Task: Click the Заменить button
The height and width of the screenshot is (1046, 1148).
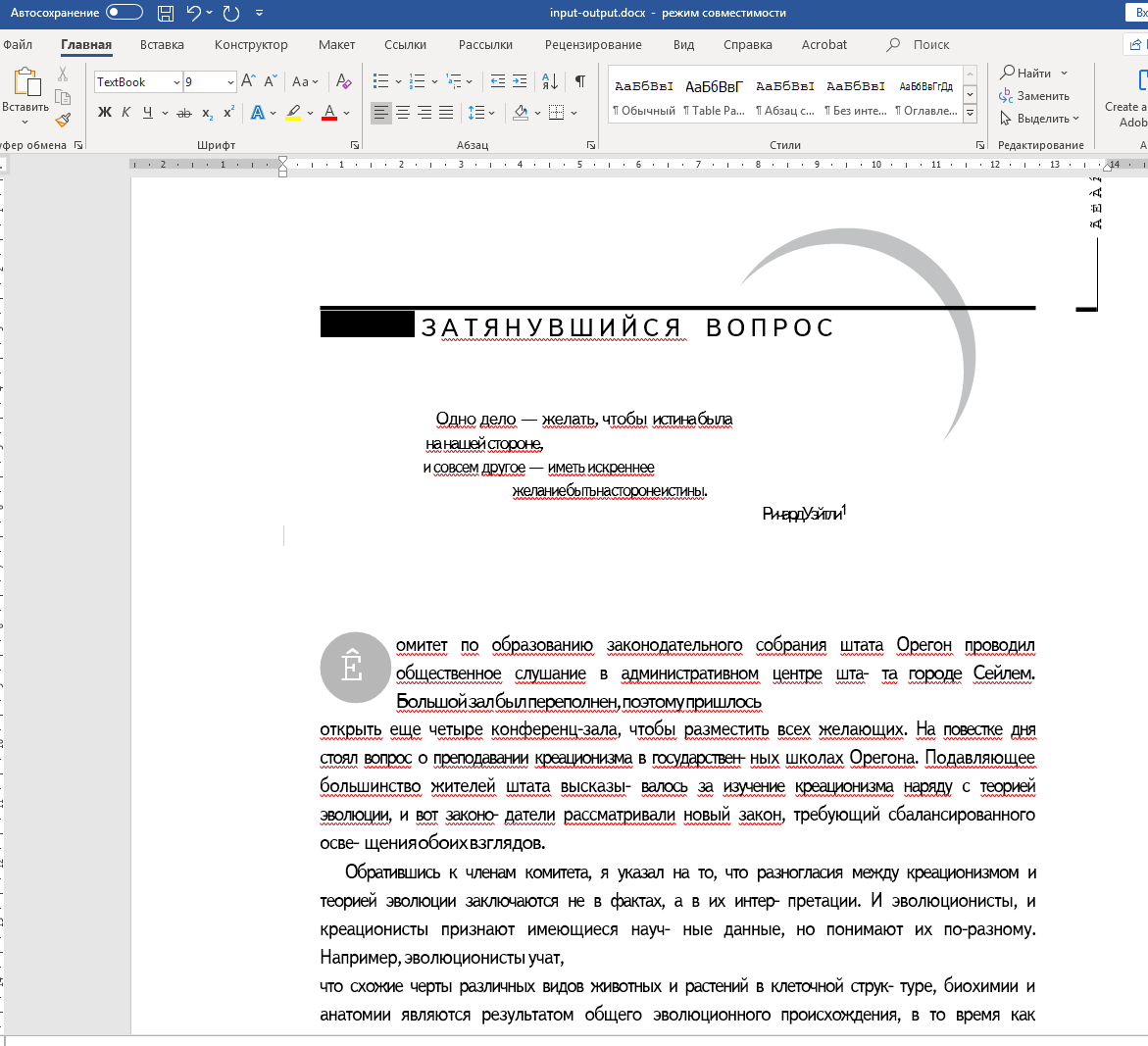Action: tap(1033, 96)
